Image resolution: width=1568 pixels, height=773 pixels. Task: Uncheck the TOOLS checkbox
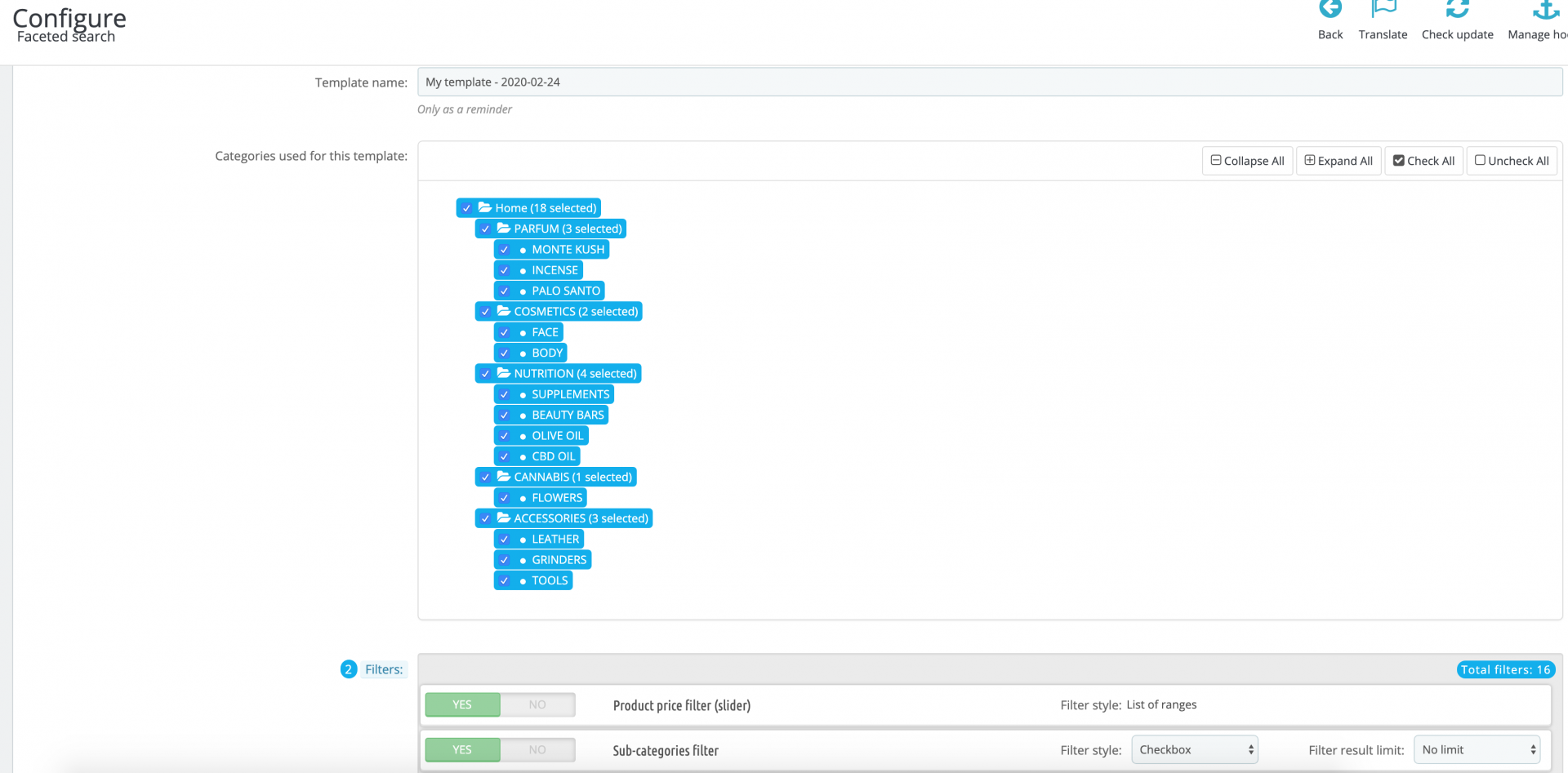point(504,581)
